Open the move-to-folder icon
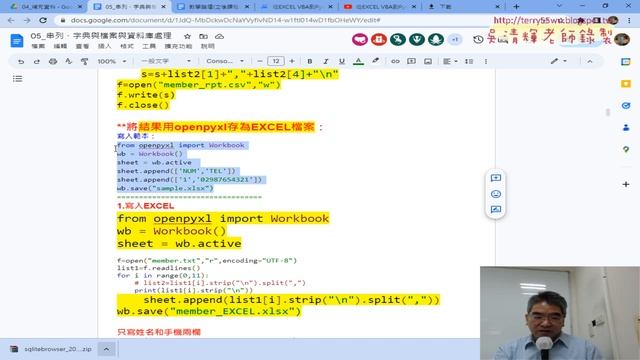640x360 pixels. point(203,36)
